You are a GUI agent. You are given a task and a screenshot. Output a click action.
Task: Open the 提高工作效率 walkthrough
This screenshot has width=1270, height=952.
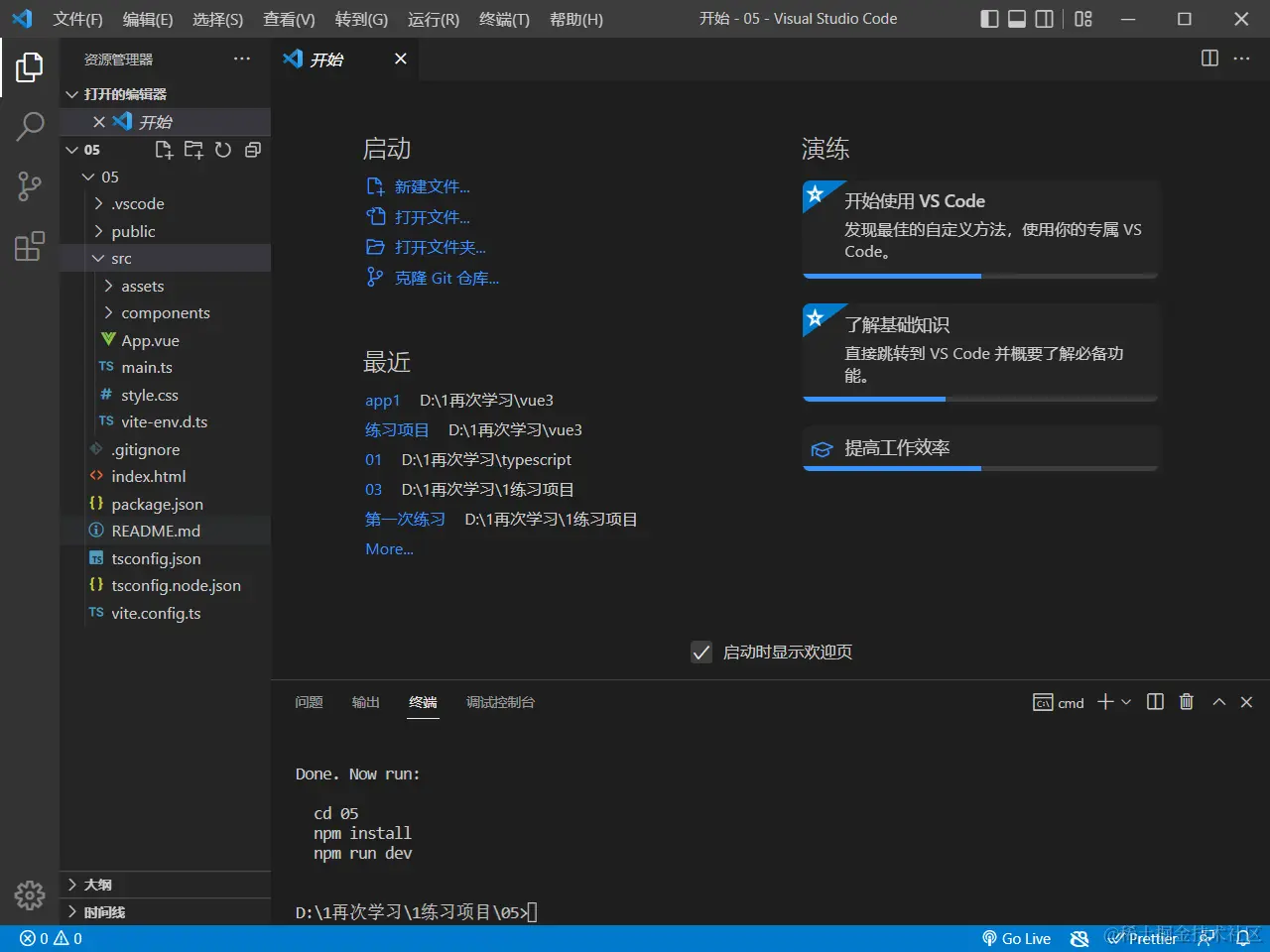(980, 448)
